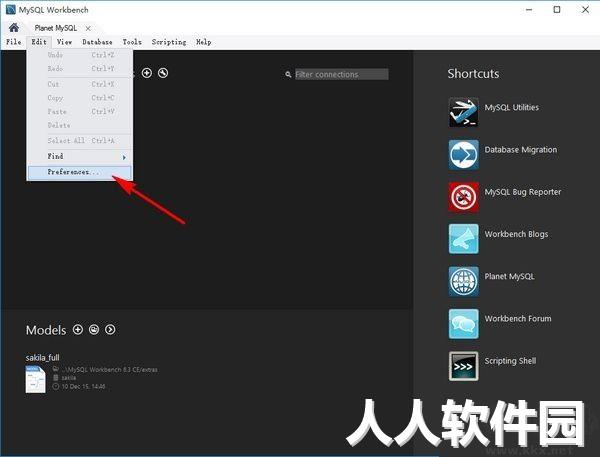The height and width of the screenshot is (457, 600).
Task: Open an existing model with folder icon
Action: pyautogui.click(x=94, y=330)
